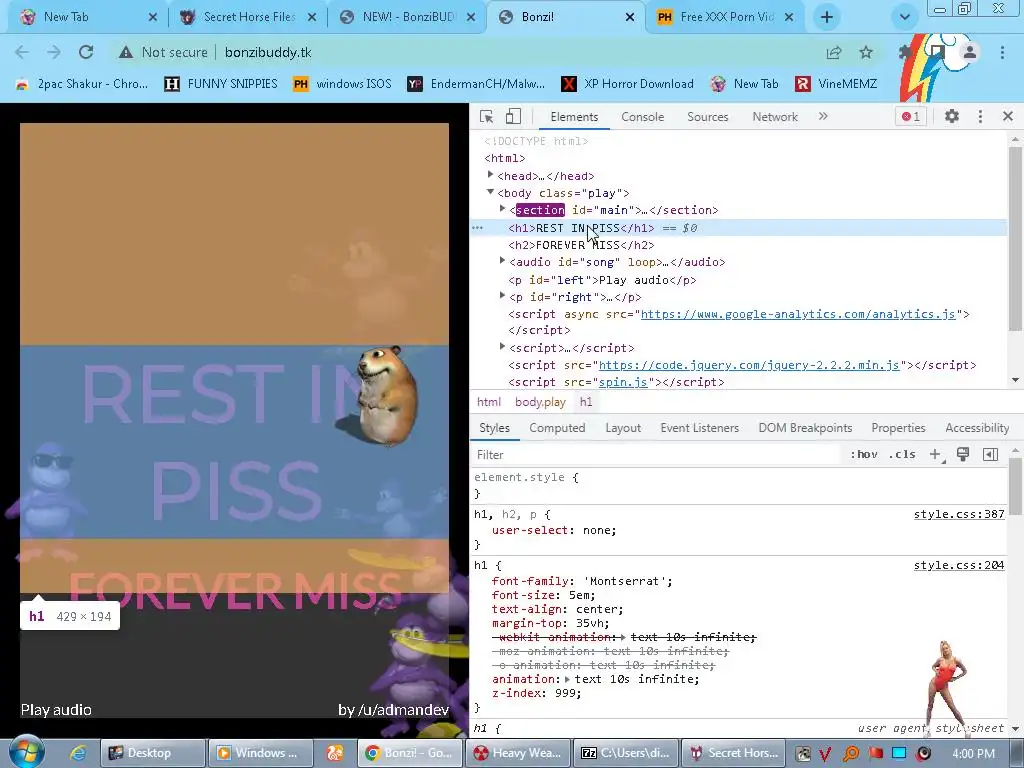Click the body.play breadcrumb
1024x768 pixels.
[540, 402]
